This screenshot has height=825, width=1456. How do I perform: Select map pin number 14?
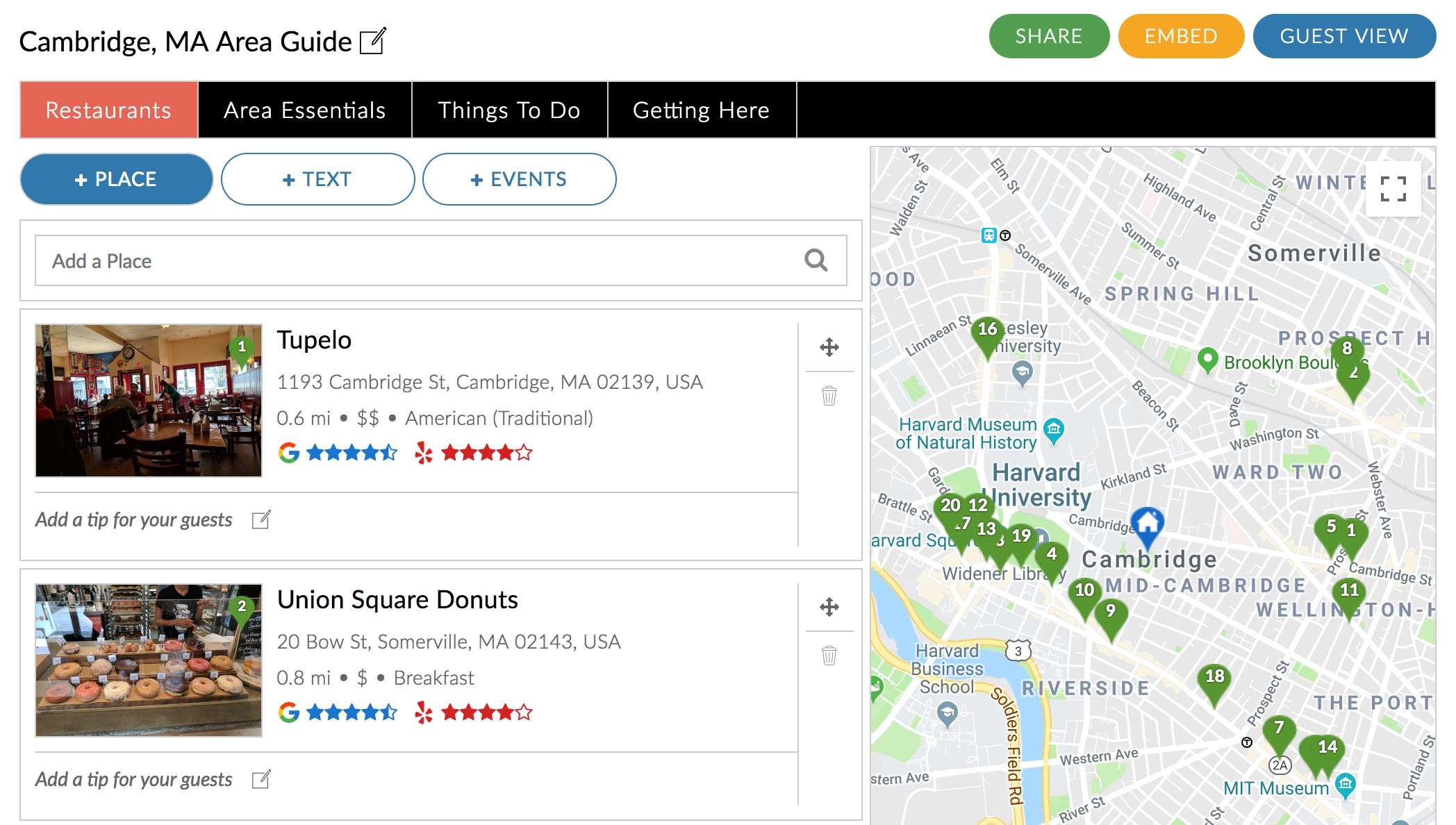tap(1327, 751)
